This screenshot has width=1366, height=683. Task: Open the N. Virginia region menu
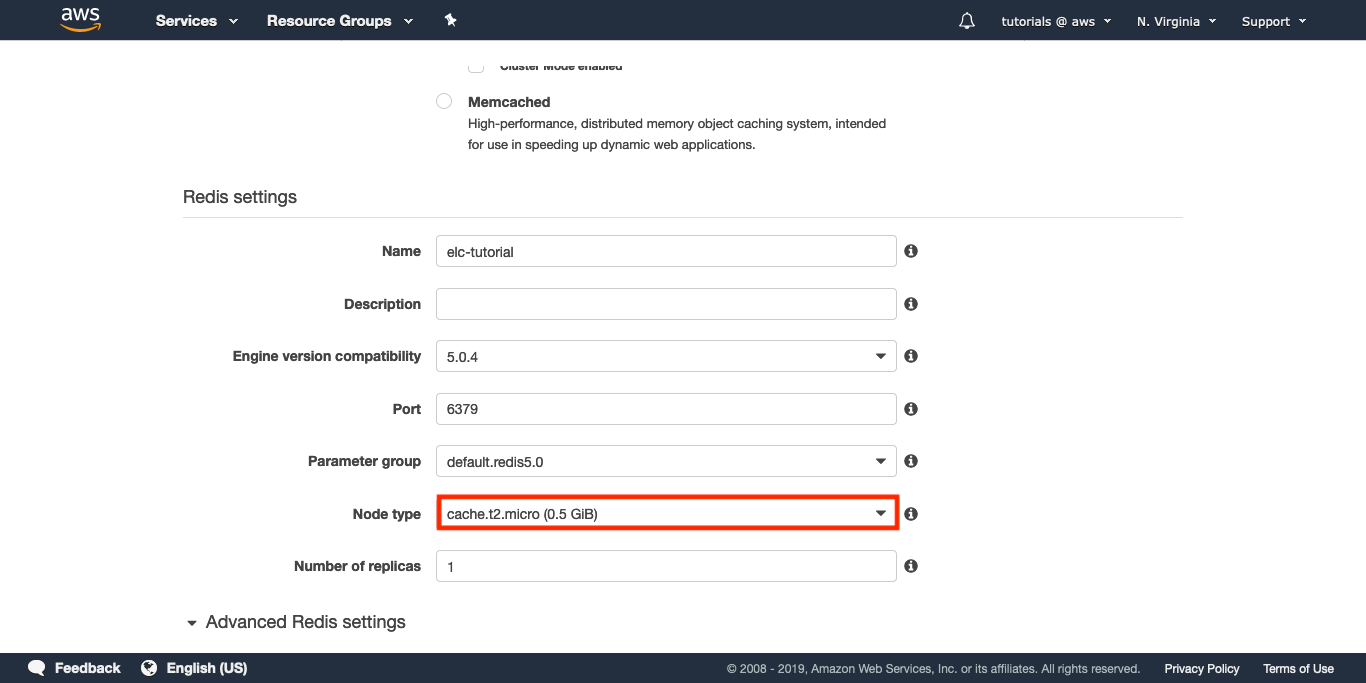coord(1176,21)
